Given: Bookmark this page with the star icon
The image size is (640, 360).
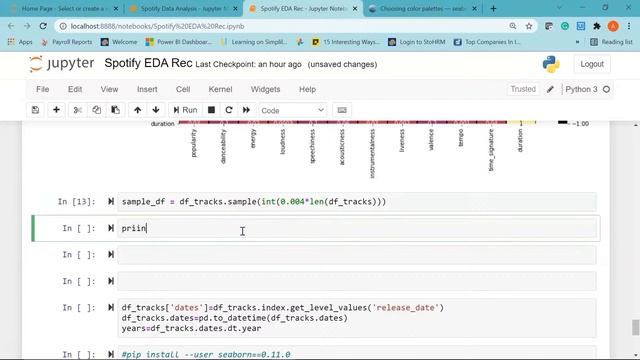Looking at the screenshot, I should click(x=529, y=26).
